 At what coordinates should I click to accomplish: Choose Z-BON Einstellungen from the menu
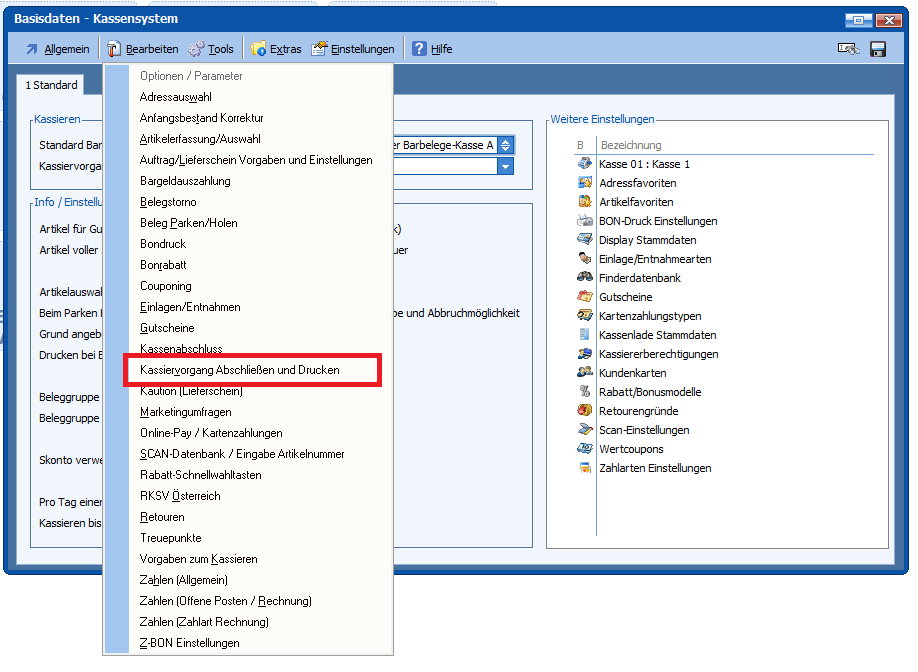coord(190,643)
